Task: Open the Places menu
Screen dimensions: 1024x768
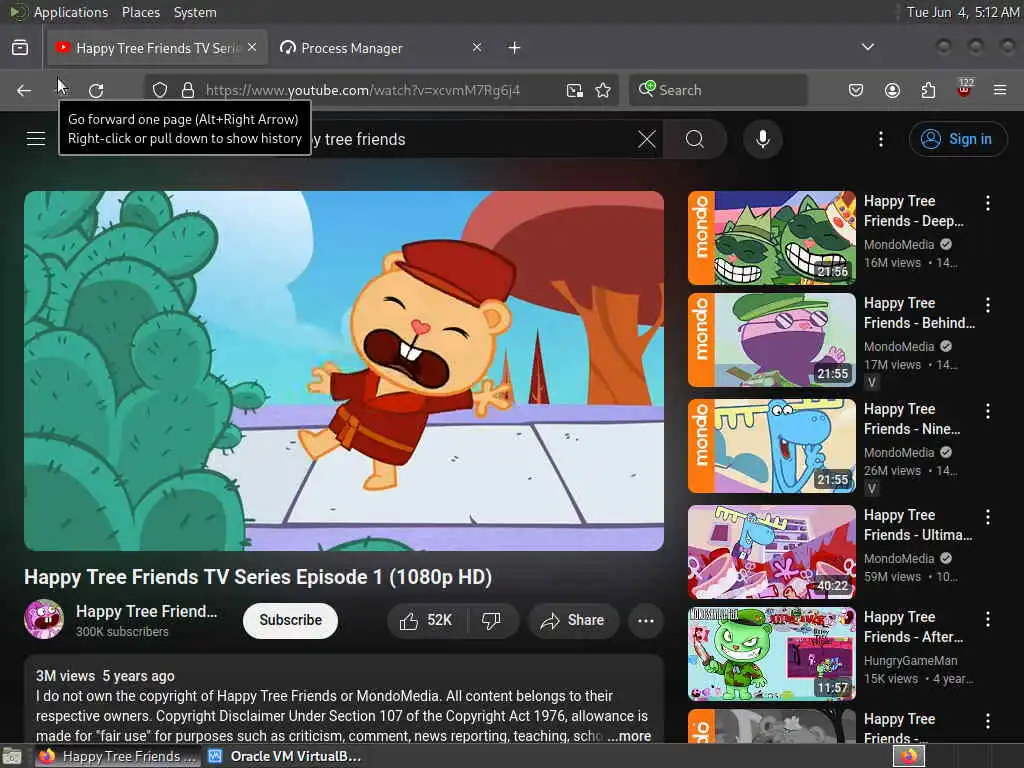Action: click(x=140, y=12)
